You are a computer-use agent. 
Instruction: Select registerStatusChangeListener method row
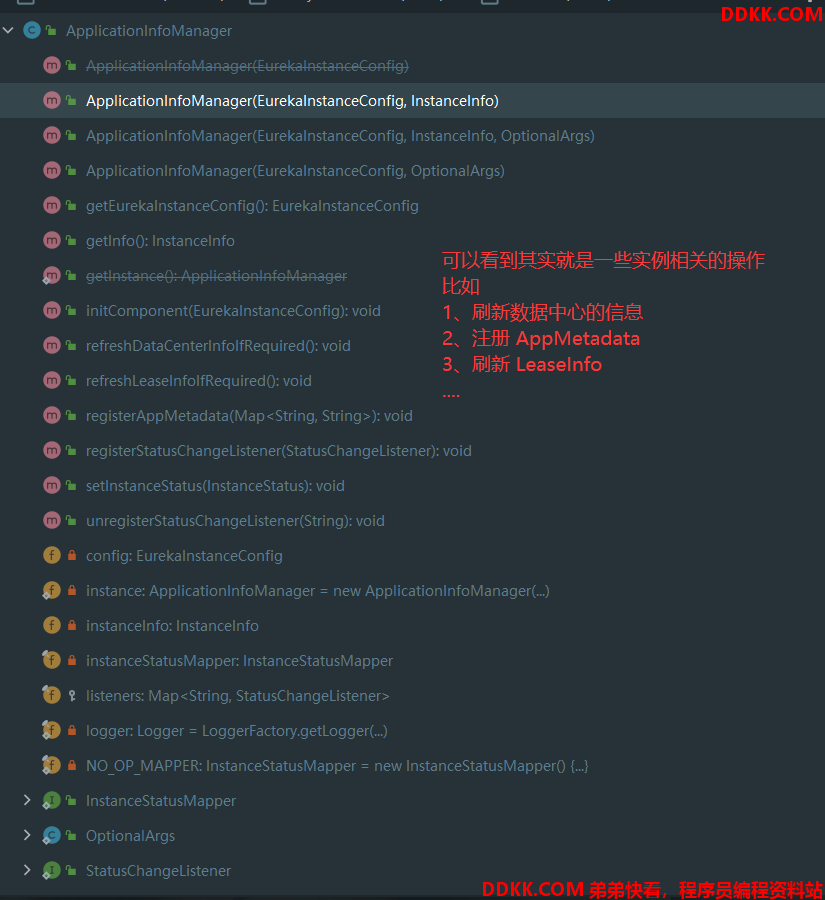point(412,451)
